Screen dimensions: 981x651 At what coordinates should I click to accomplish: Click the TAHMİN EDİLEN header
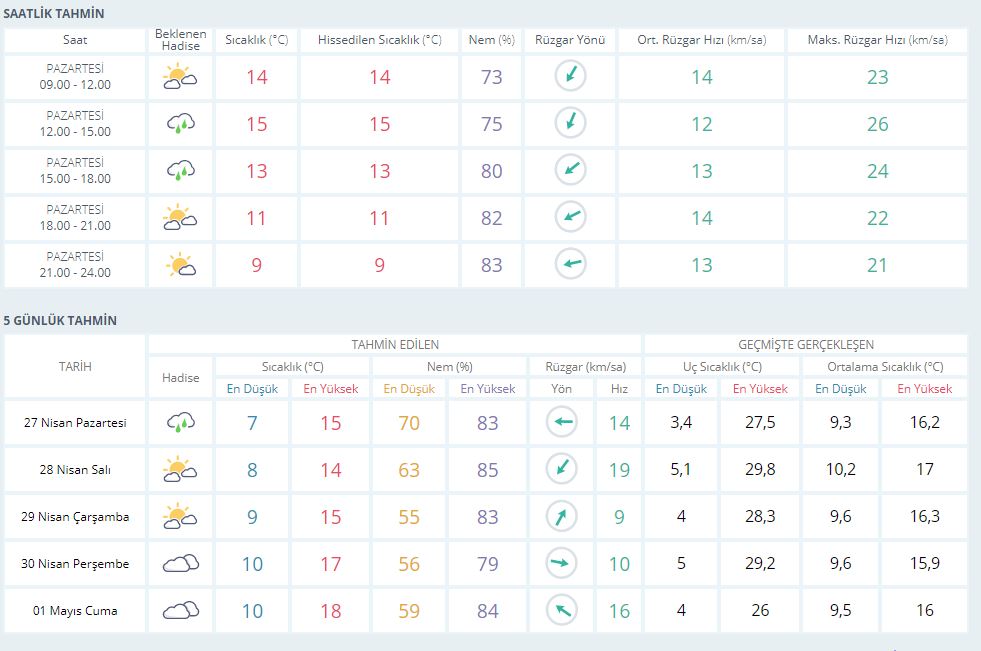394,344
